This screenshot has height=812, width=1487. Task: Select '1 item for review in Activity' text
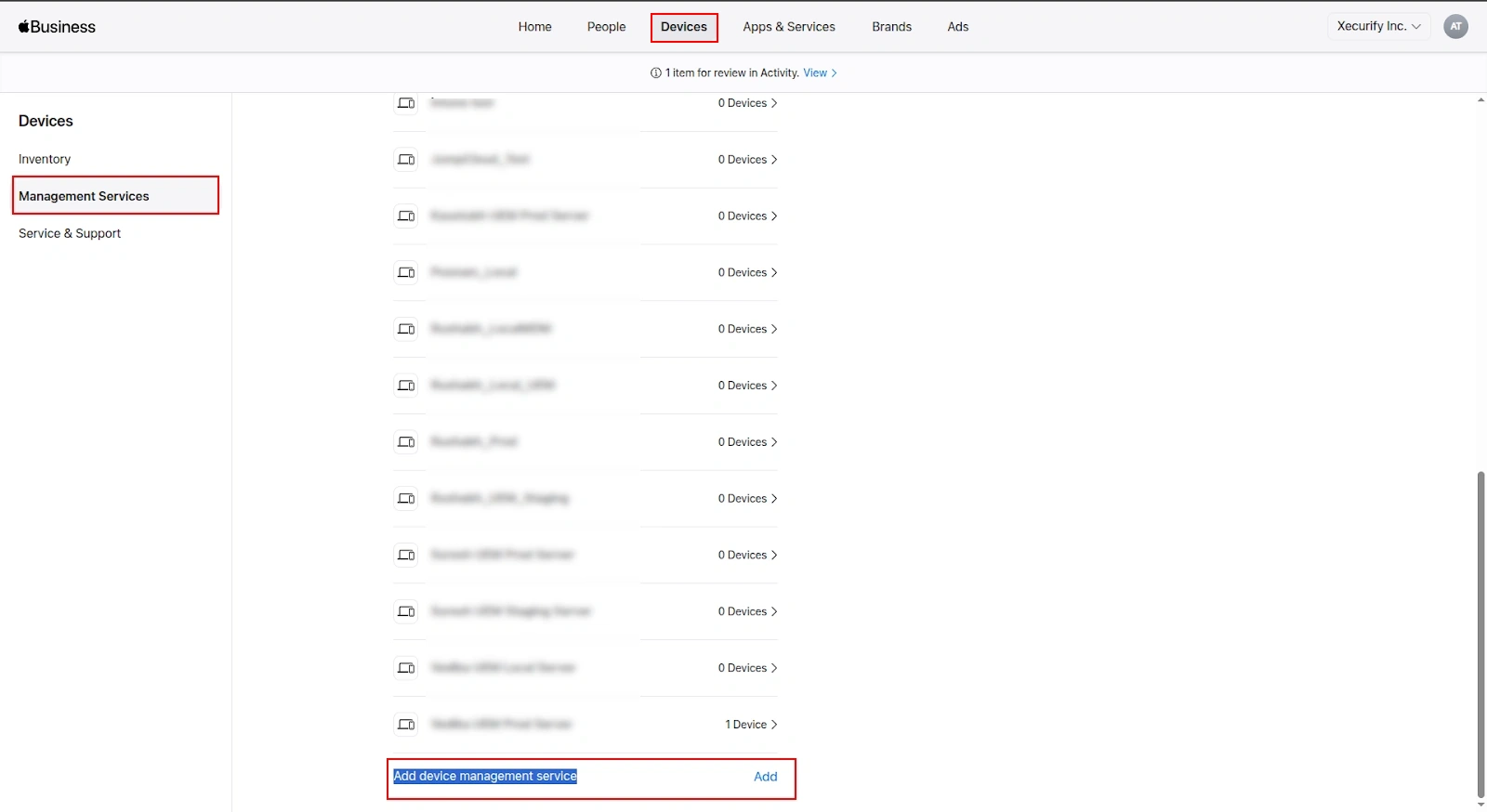click(732, 72)
